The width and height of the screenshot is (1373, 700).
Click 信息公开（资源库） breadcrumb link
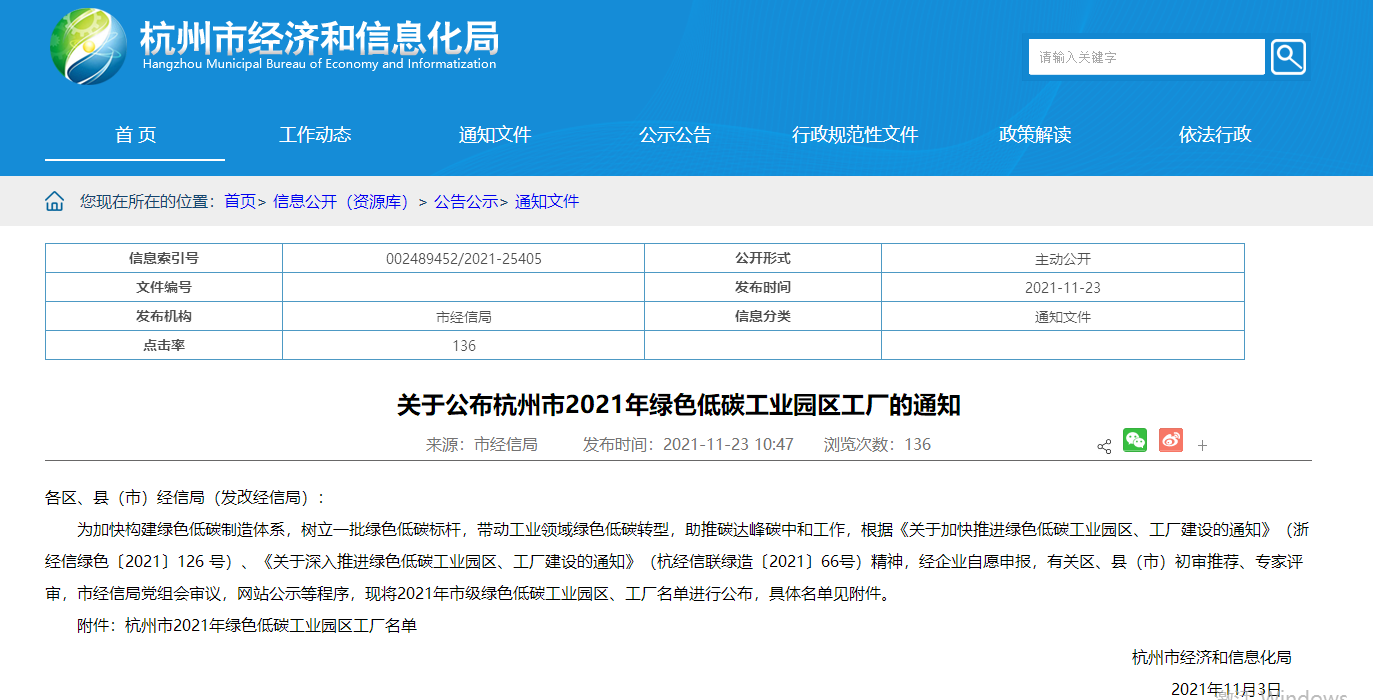(x=342, y=202)
